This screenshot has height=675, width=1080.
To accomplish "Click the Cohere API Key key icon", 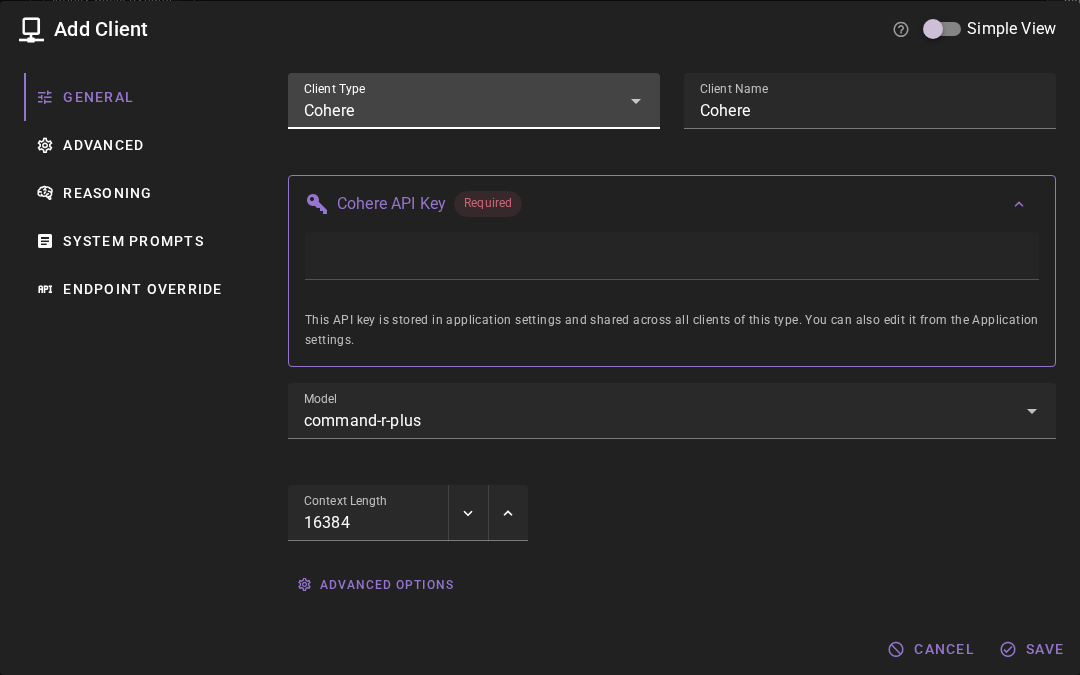I will coord(317,203).
